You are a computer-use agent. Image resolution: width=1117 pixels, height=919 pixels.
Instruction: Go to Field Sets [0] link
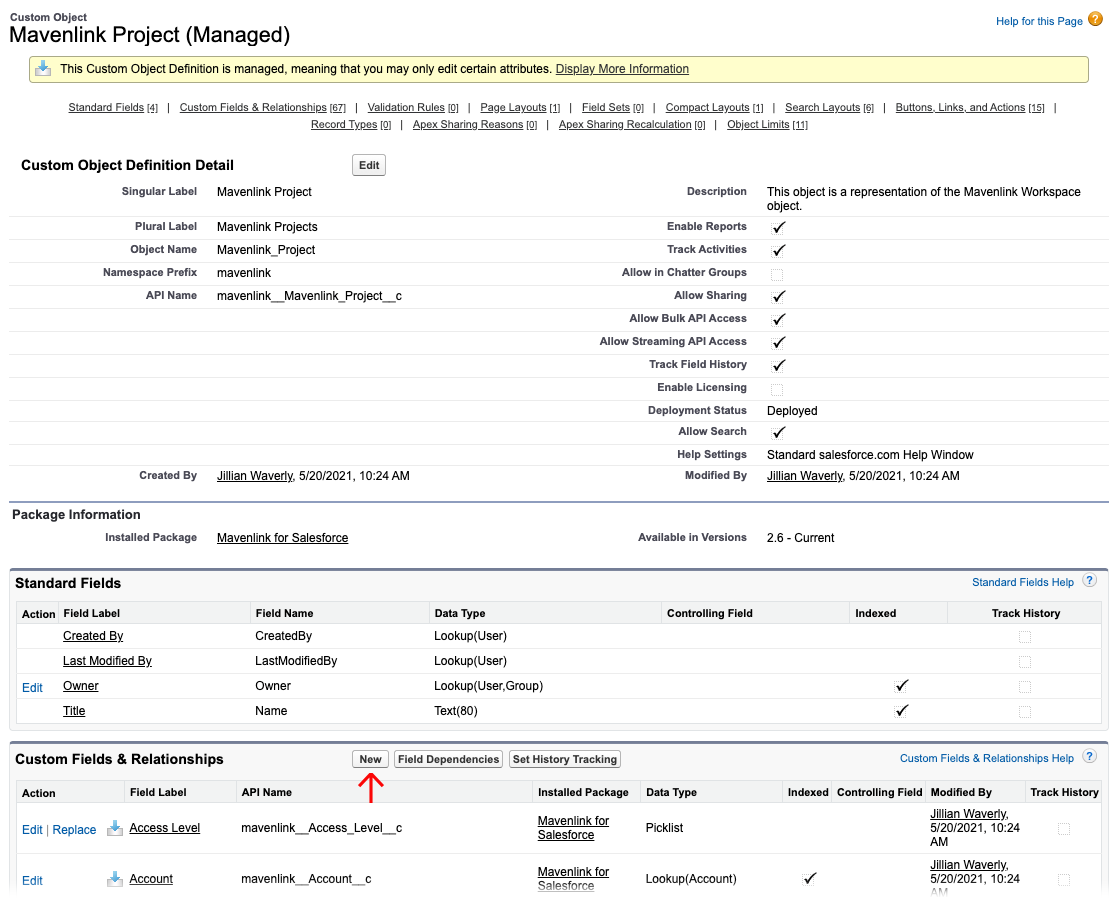coord(613,108)
